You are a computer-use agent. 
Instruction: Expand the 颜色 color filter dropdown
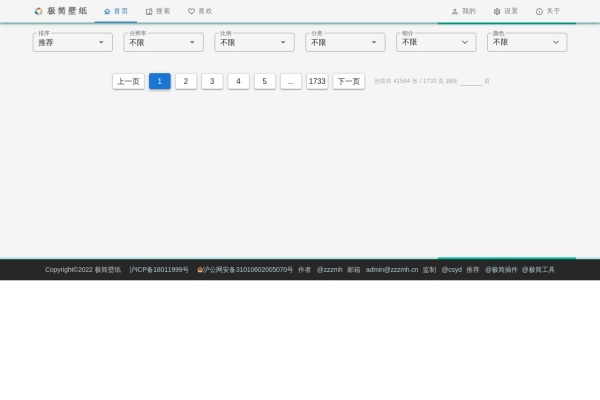527,43
